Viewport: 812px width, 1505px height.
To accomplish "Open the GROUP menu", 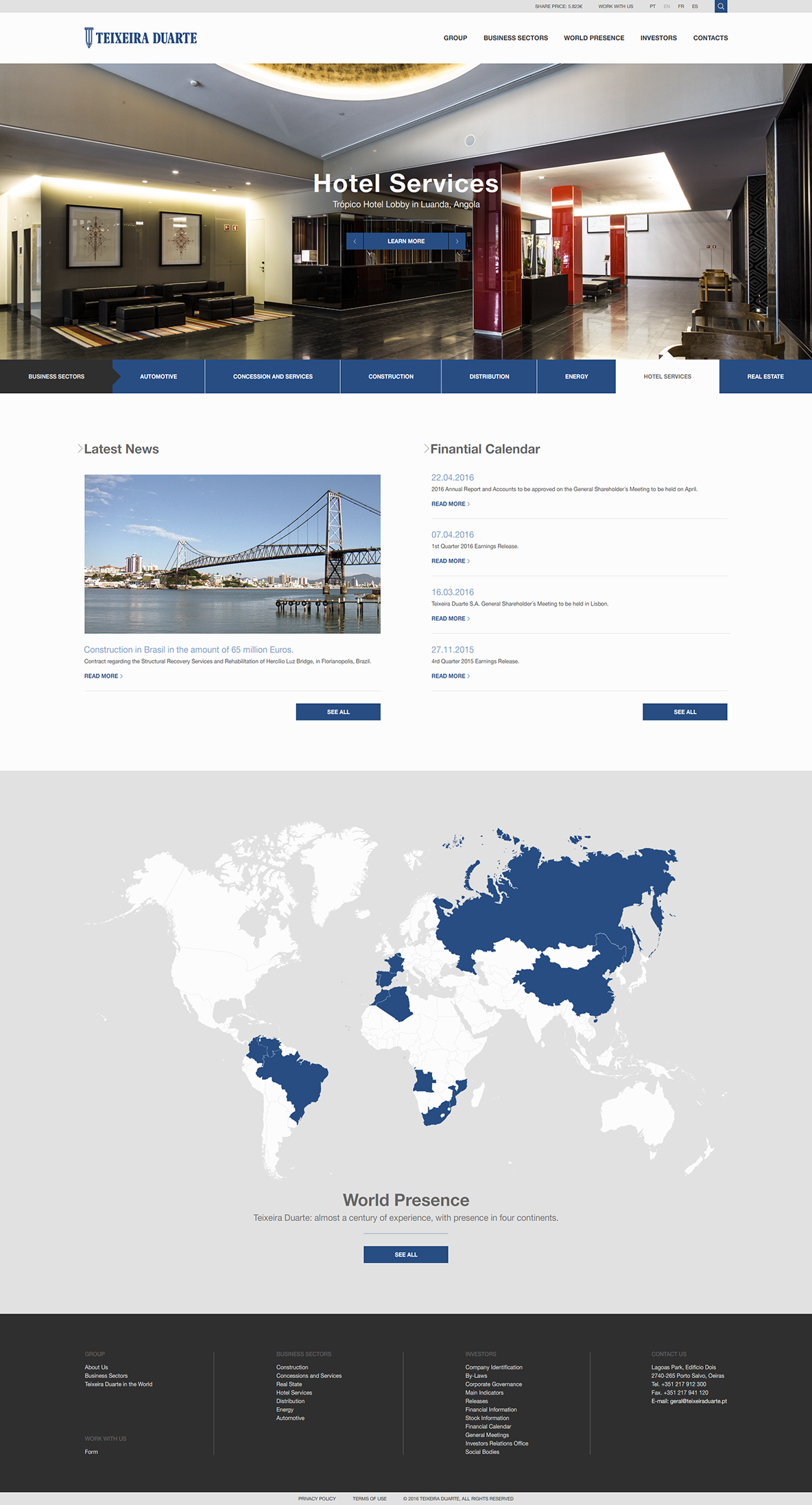I will 455,38.
